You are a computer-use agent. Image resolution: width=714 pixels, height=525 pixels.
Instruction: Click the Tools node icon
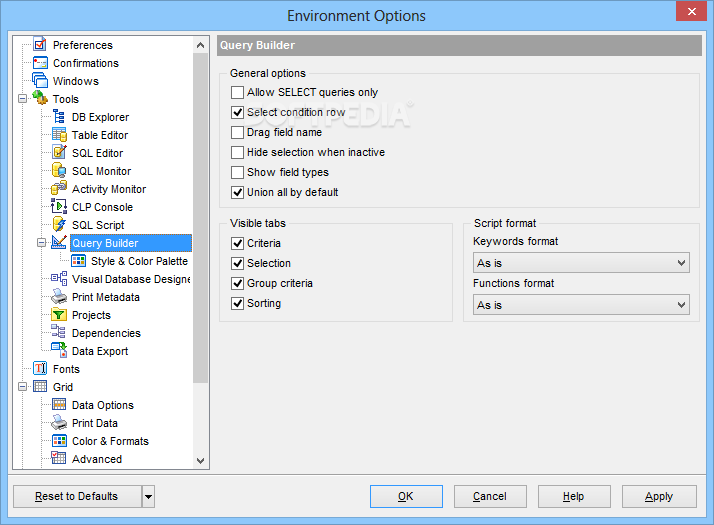(x=40, y=98)
